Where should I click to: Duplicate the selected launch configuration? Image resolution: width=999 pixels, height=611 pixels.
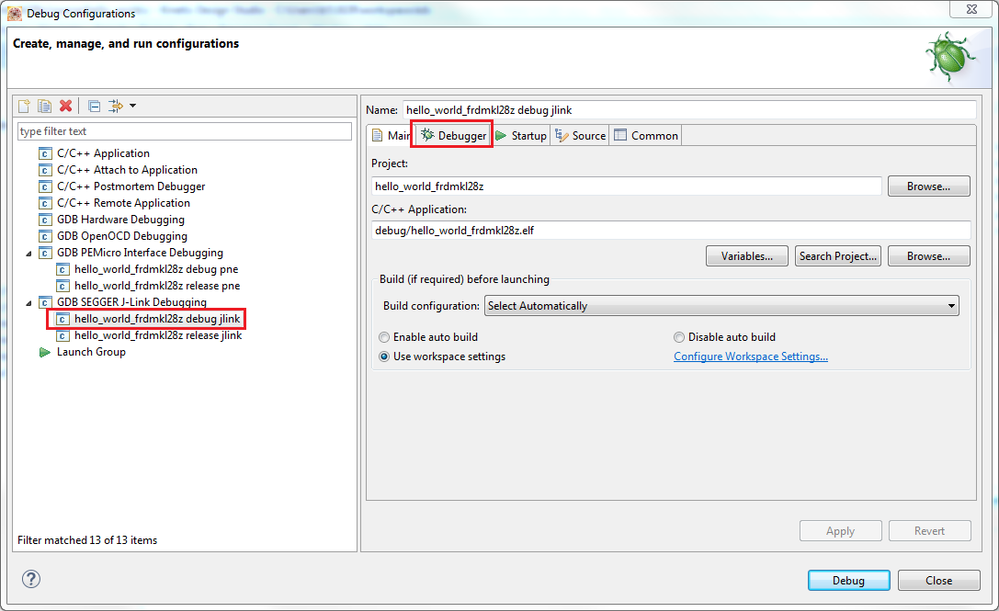point(45,106)
